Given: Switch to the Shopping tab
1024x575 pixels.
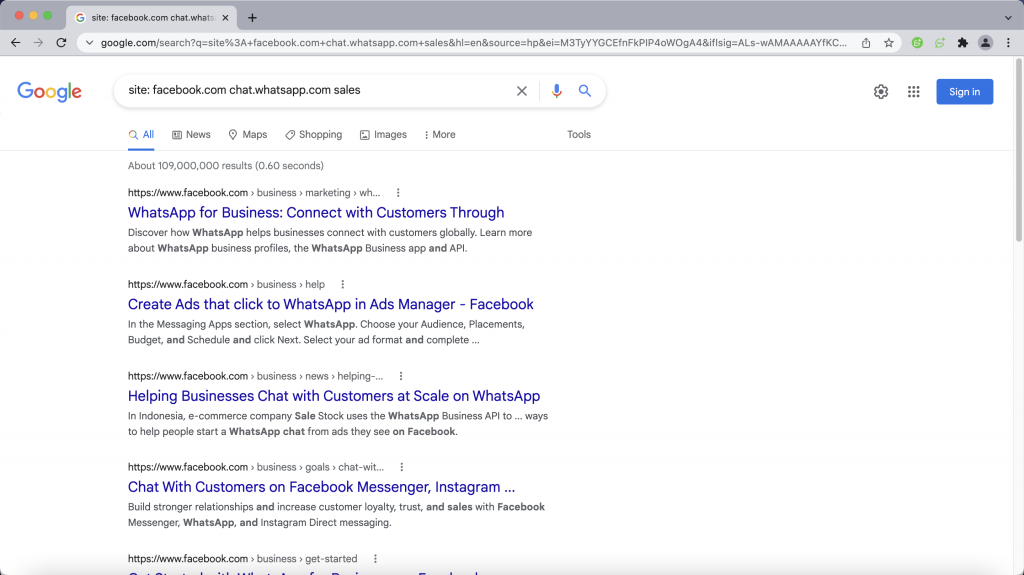Looking at the screenshot, I should point(313,135).
